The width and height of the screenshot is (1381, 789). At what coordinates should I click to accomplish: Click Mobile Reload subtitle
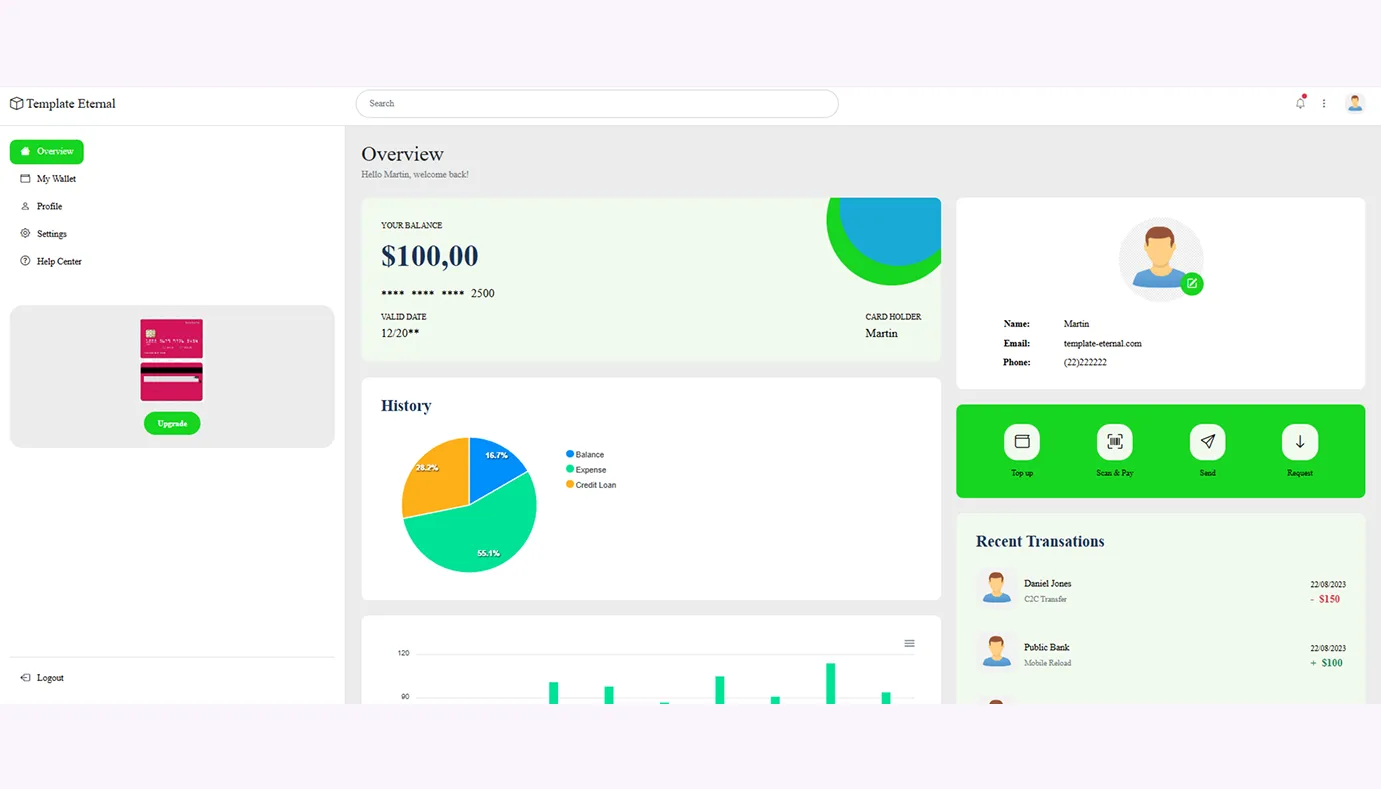[1047, 663]
